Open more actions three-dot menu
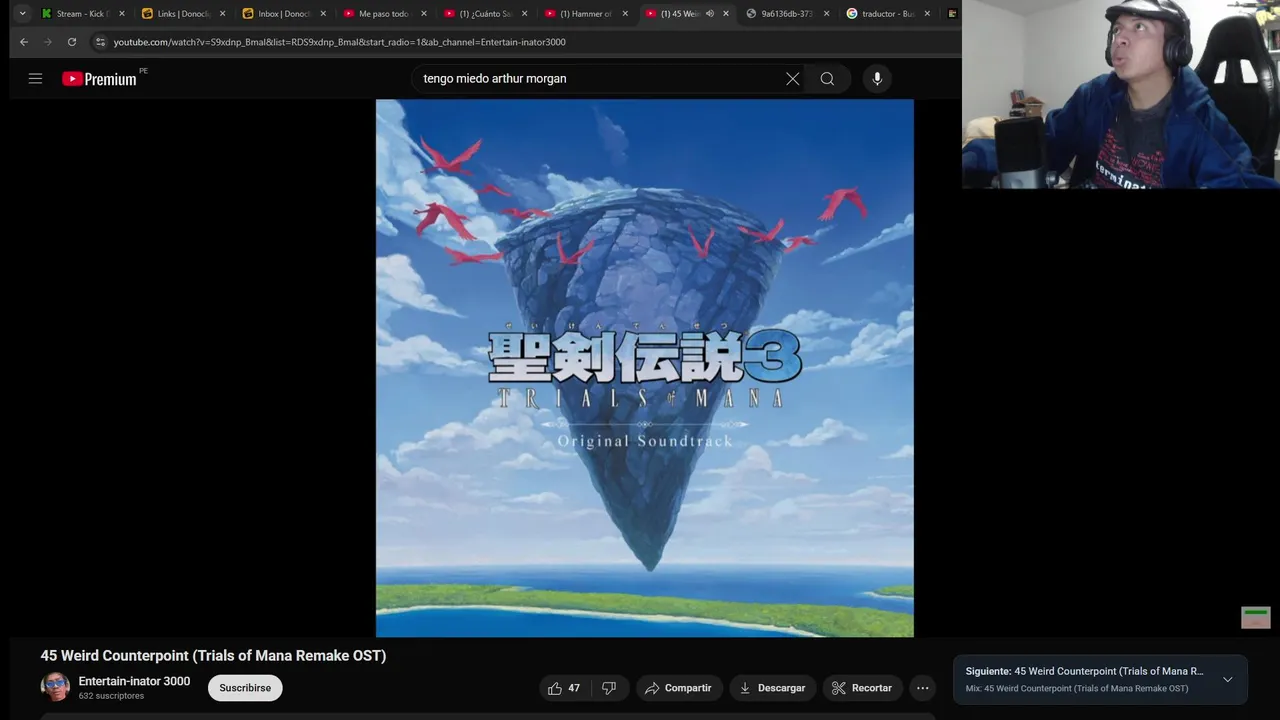This screenshot has width=1280, height=720. [x=922, y=688]
